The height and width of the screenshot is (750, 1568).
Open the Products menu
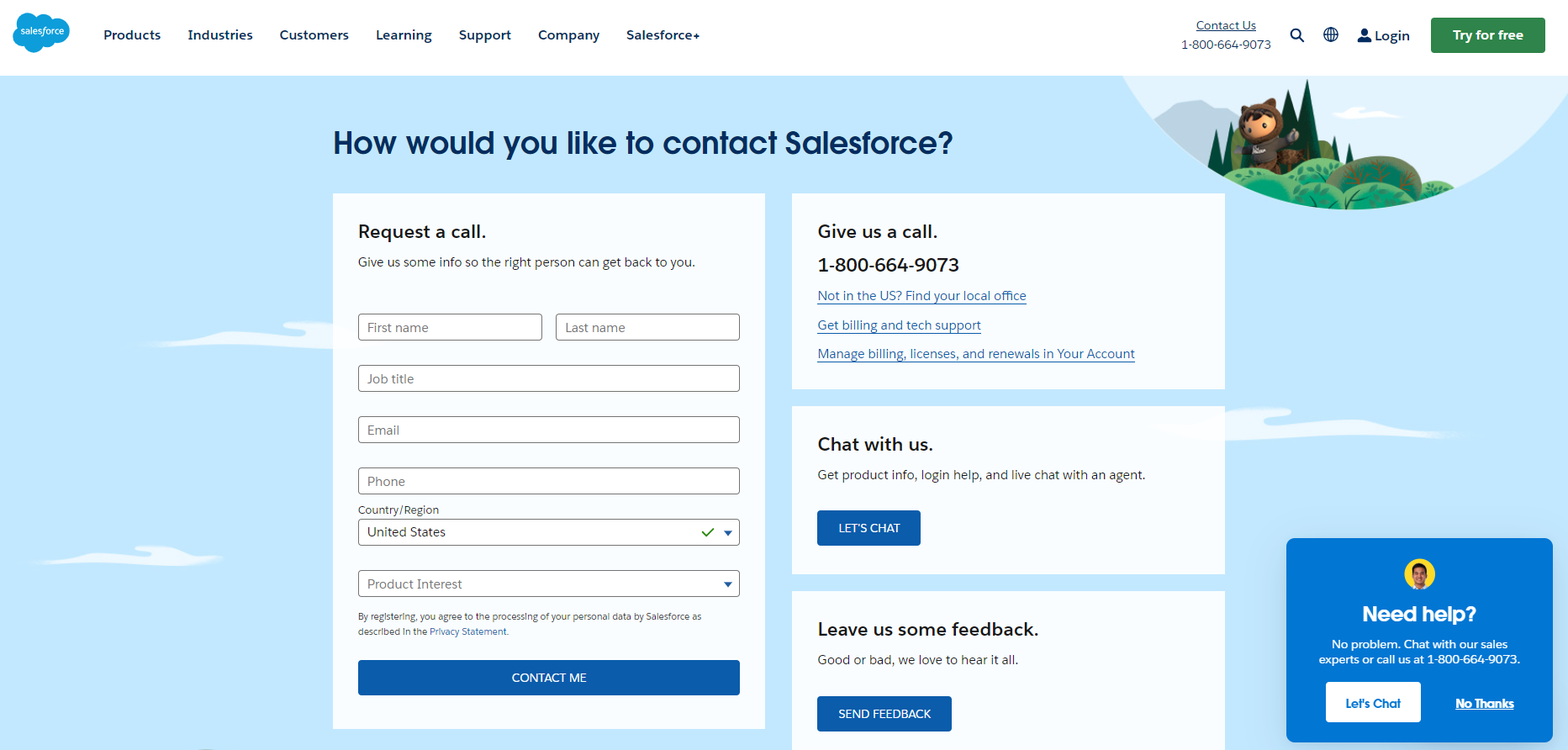(132, 34)
